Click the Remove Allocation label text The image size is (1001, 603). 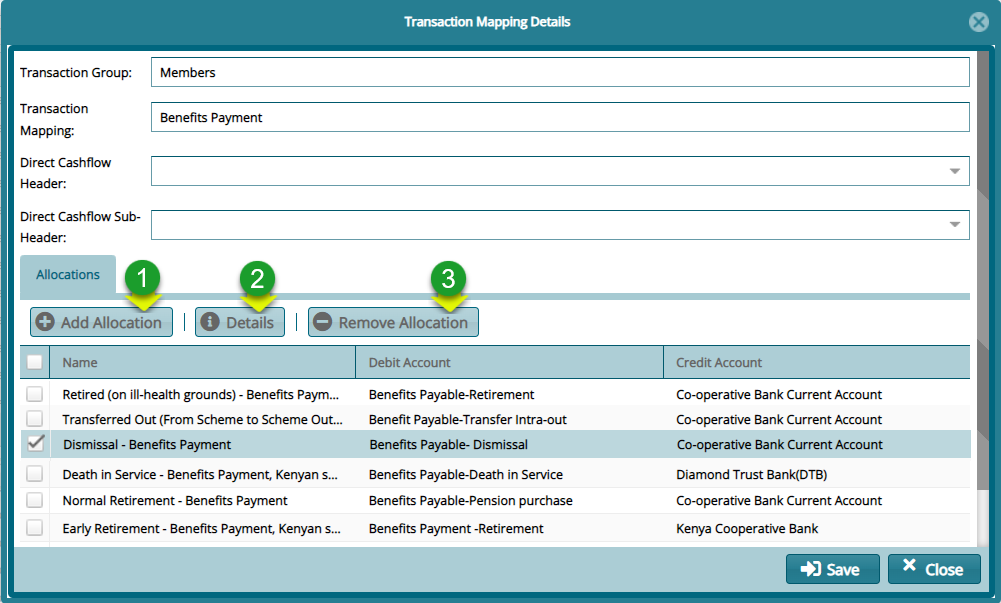(x=403, y=322)
